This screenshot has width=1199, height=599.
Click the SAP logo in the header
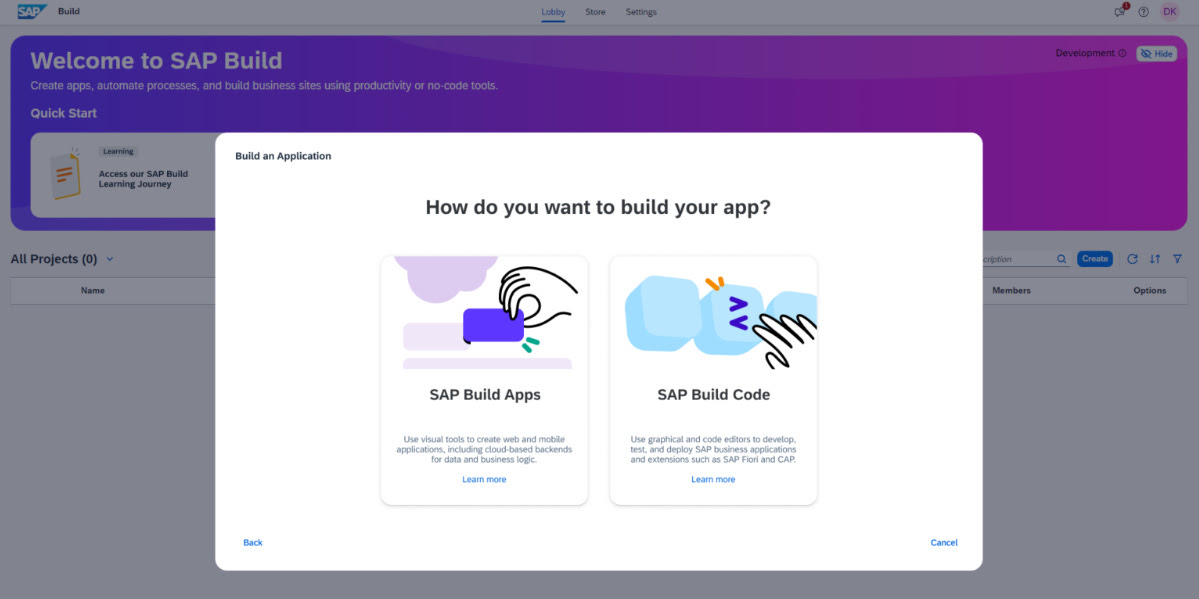click(32, 11)
